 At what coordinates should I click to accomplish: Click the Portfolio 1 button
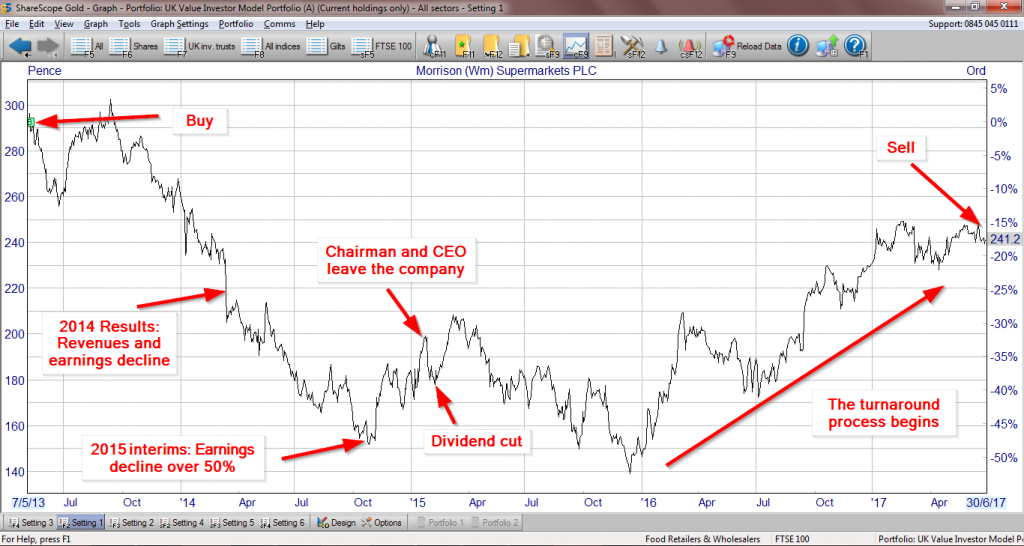tap(441, 522)
